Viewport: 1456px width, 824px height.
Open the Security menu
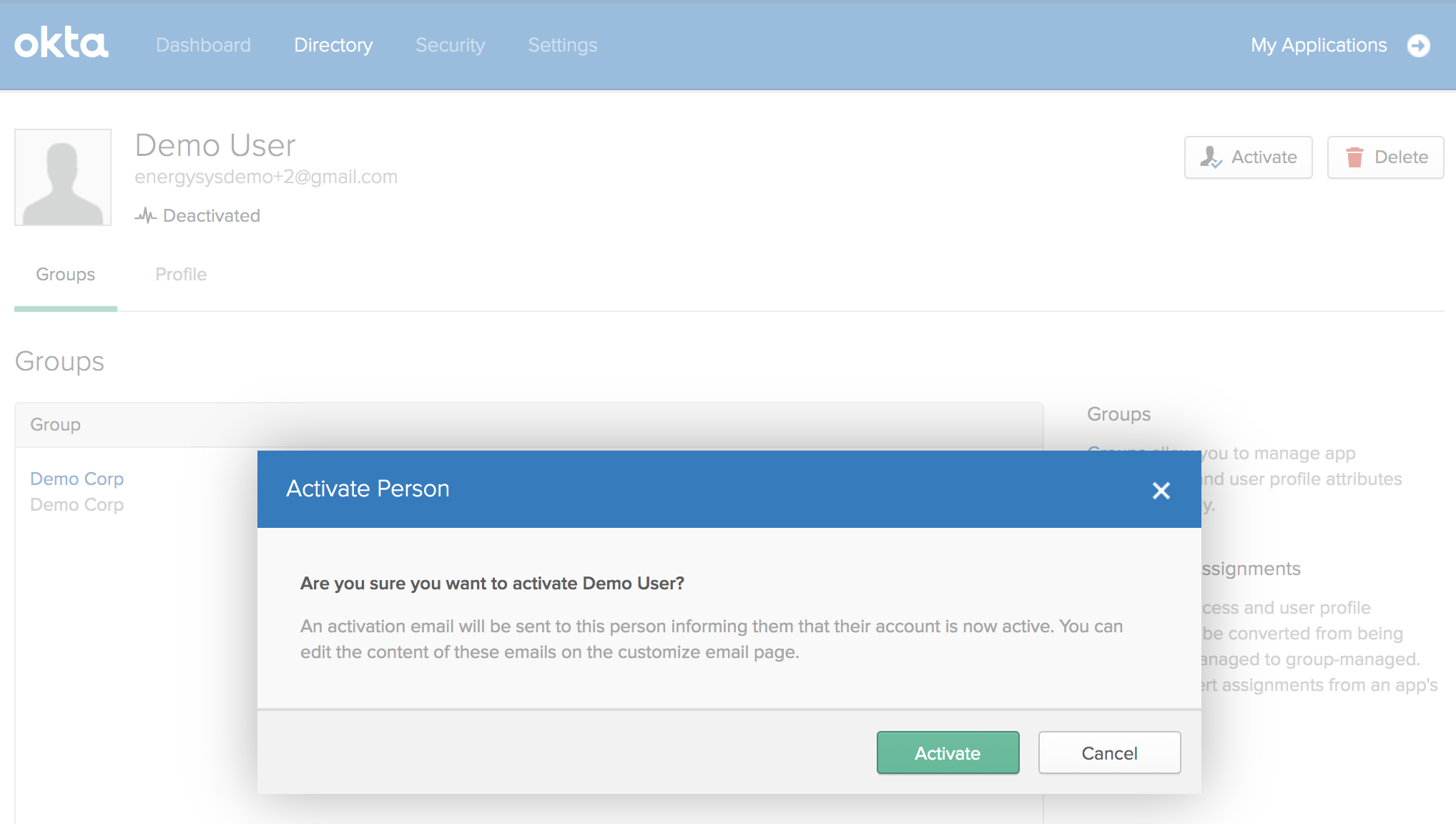(x=450, y=45)
